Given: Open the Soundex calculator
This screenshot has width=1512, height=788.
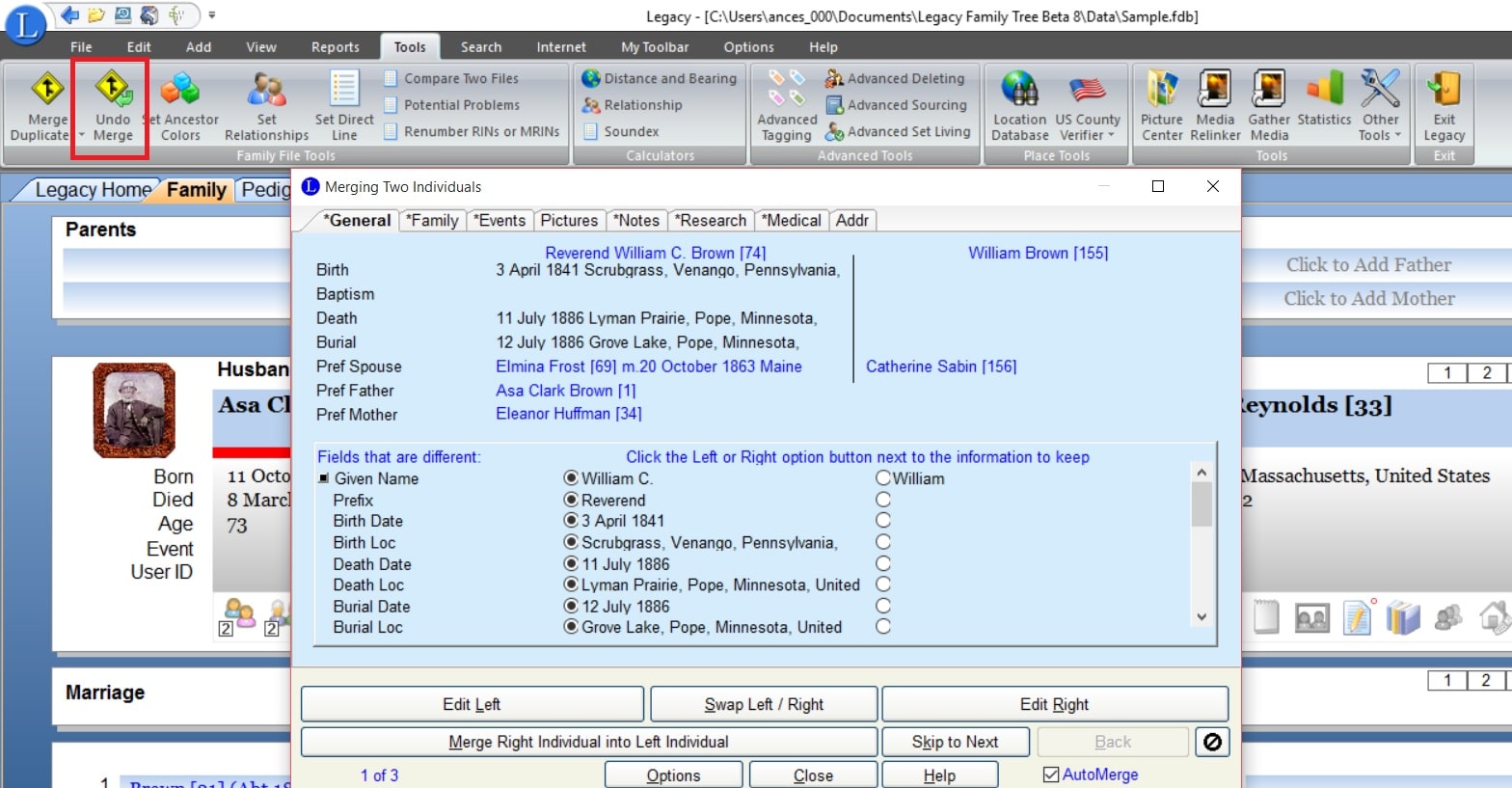Looking at the screenshot, I should [x=621, y=131].
